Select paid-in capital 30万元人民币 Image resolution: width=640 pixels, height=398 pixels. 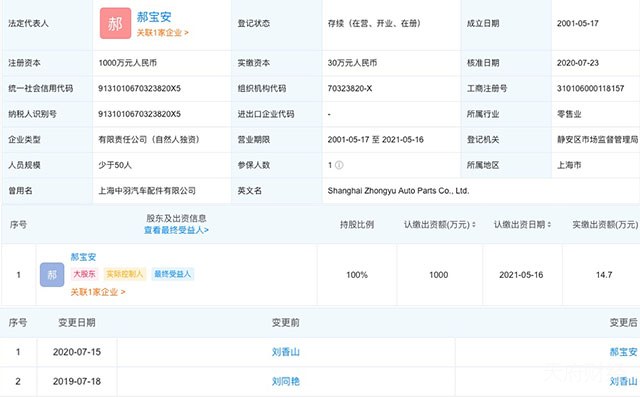(352, 63)
